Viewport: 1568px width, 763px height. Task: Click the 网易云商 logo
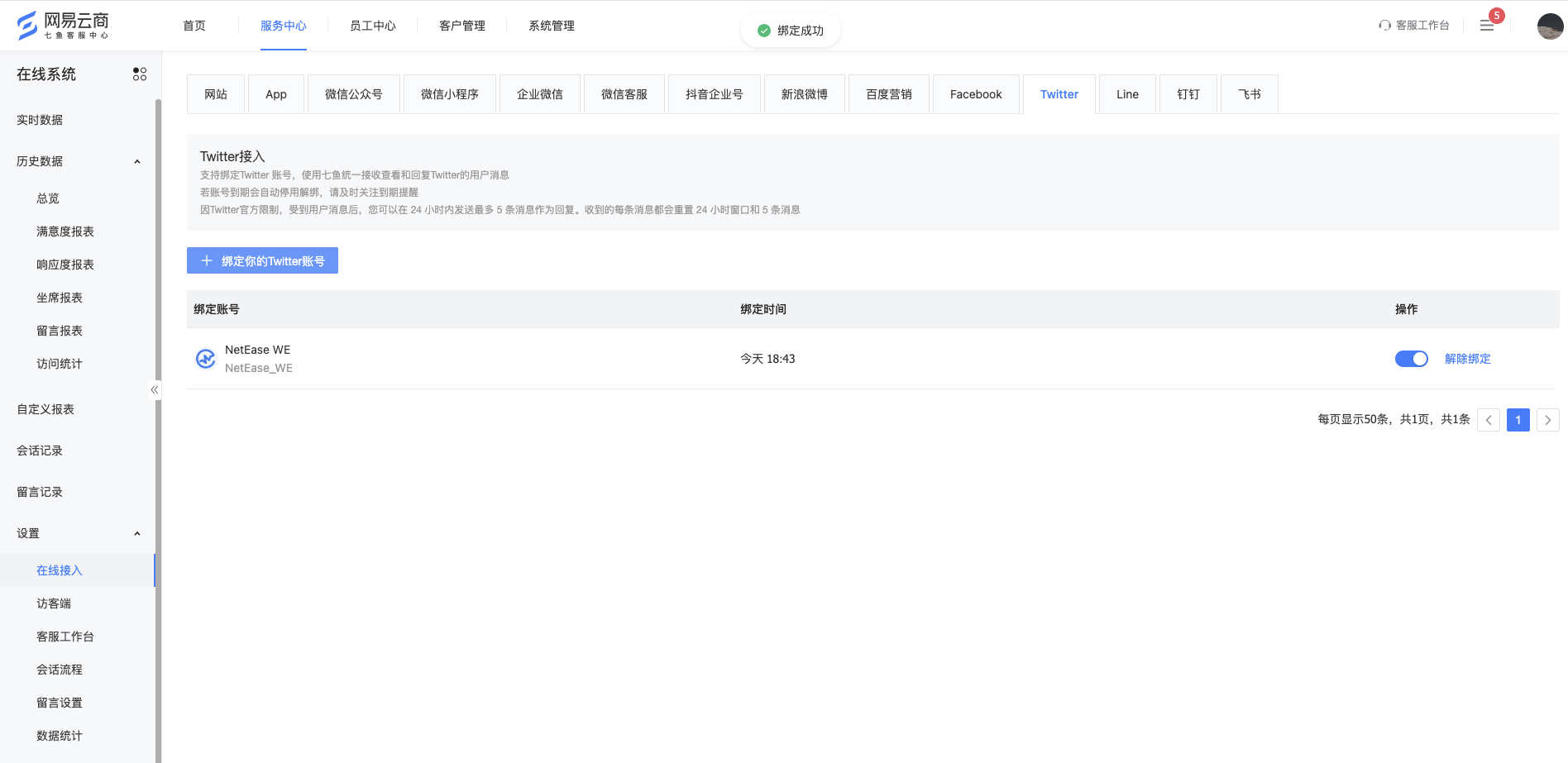[63, 25]
